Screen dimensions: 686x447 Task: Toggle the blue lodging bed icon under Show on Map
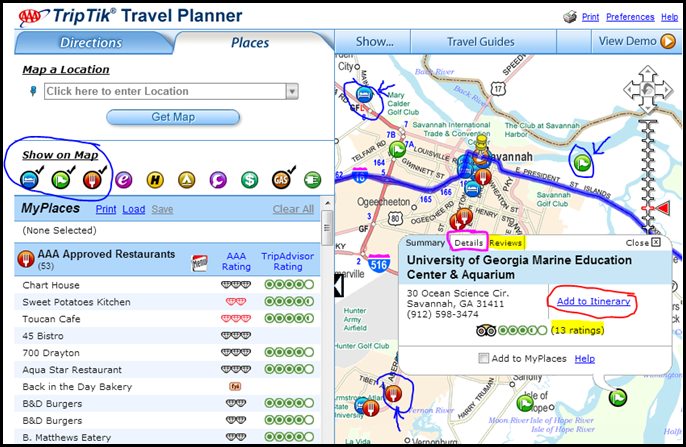[x=29, y=180]
